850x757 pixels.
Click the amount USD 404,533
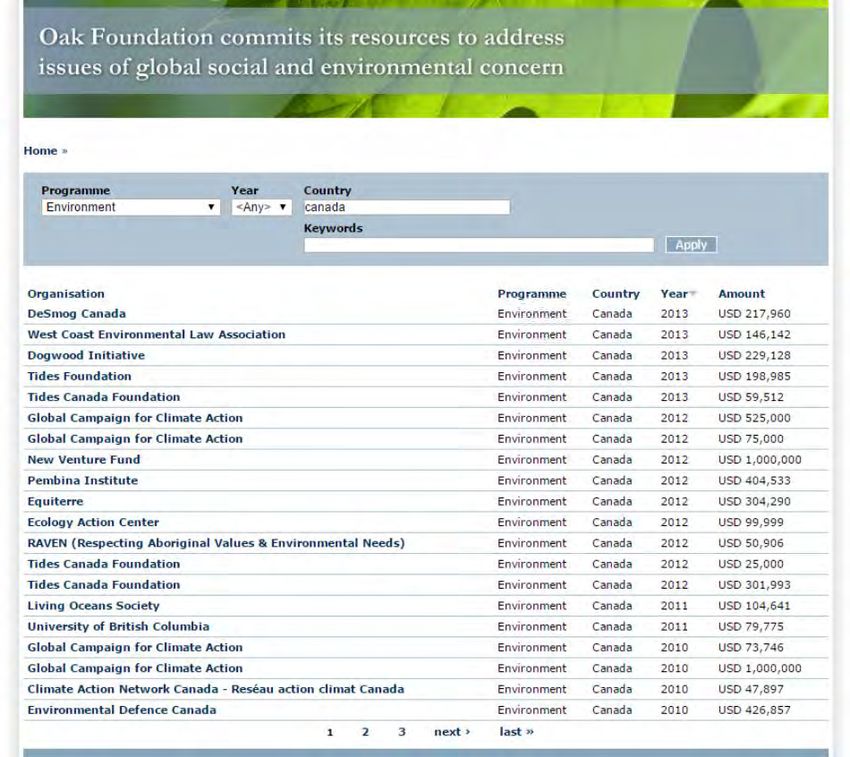coord(754,481)
